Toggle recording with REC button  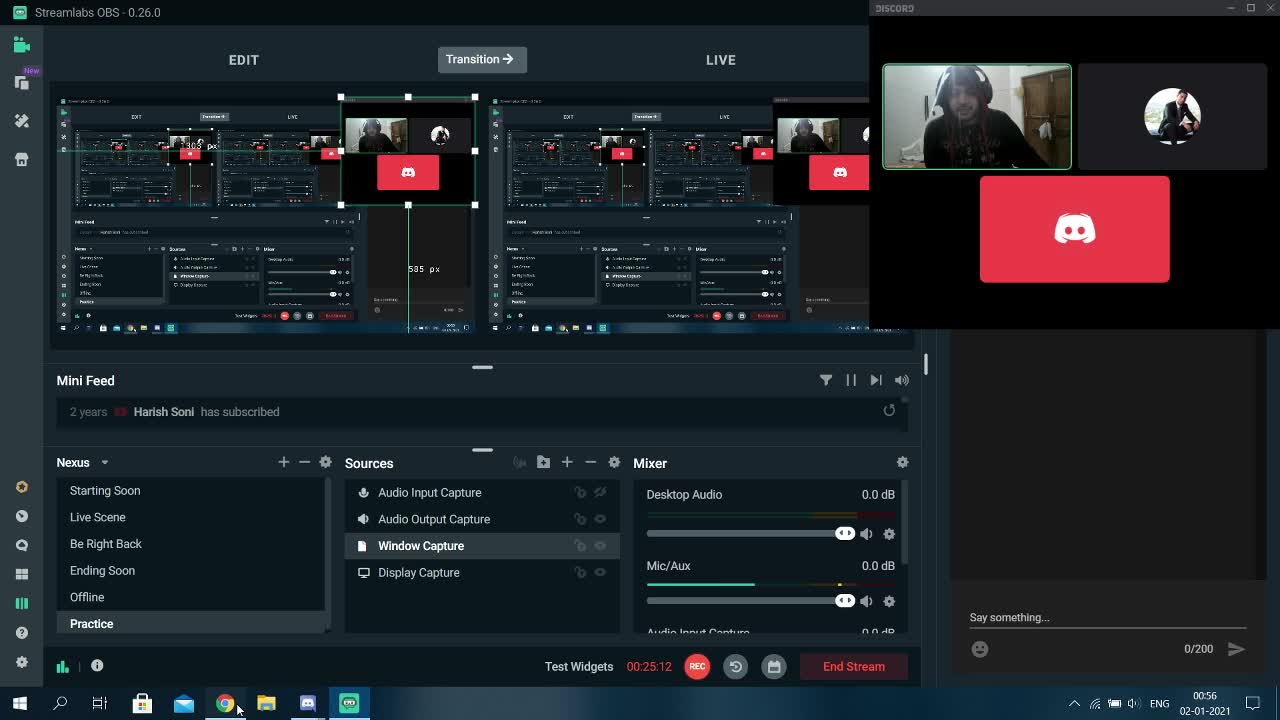697,666
